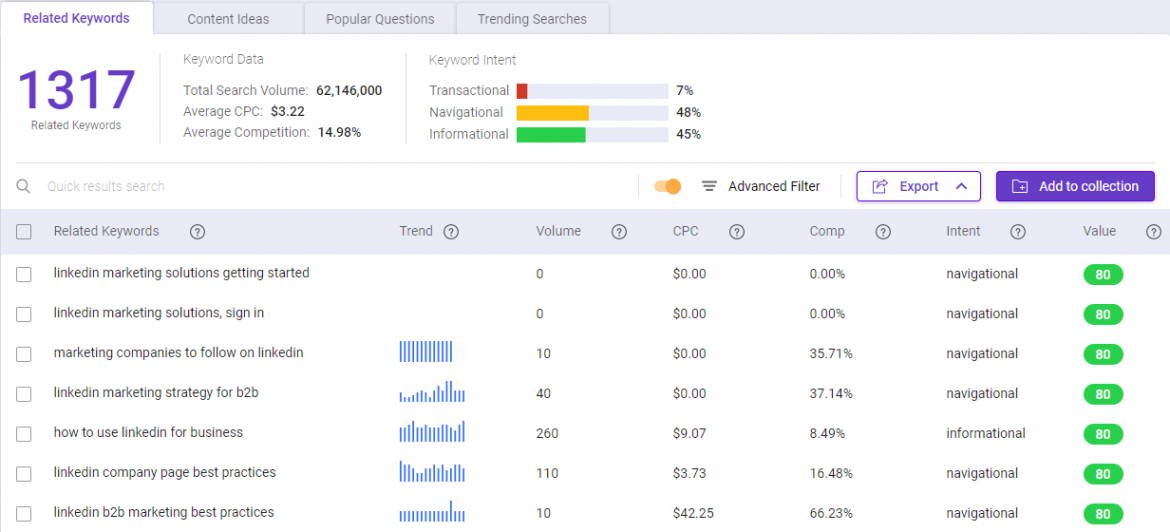Sort by Comp column header
Screen dimensions: 1170x532
827,231
